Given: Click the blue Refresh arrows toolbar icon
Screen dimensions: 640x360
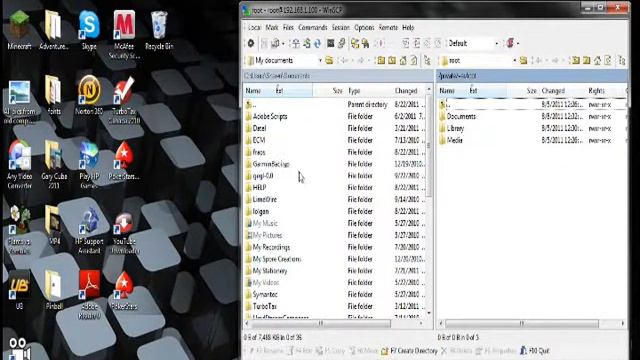Looking at the screenshot, I should (317, 43).
